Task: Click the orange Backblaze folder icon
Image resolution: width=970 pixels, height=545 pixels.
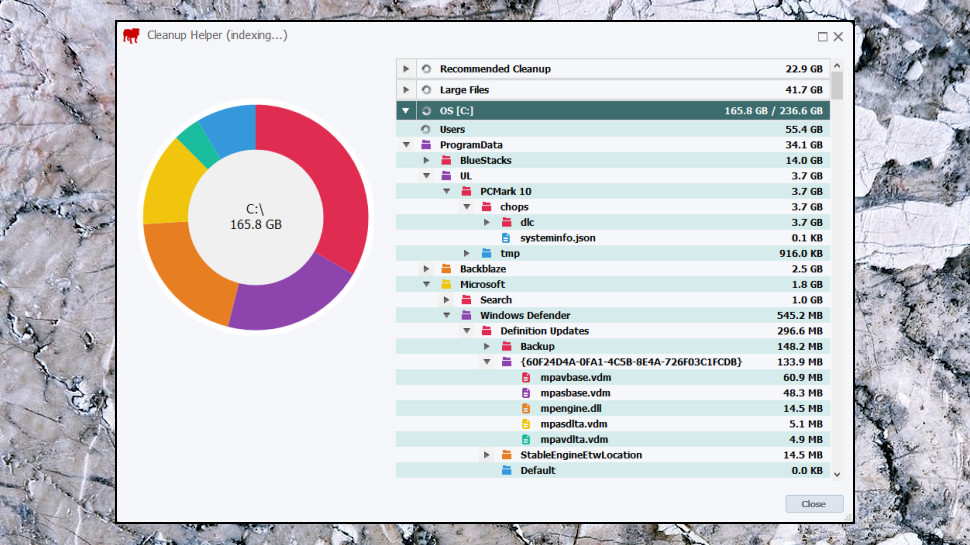Action: click(x=446, y=268)
